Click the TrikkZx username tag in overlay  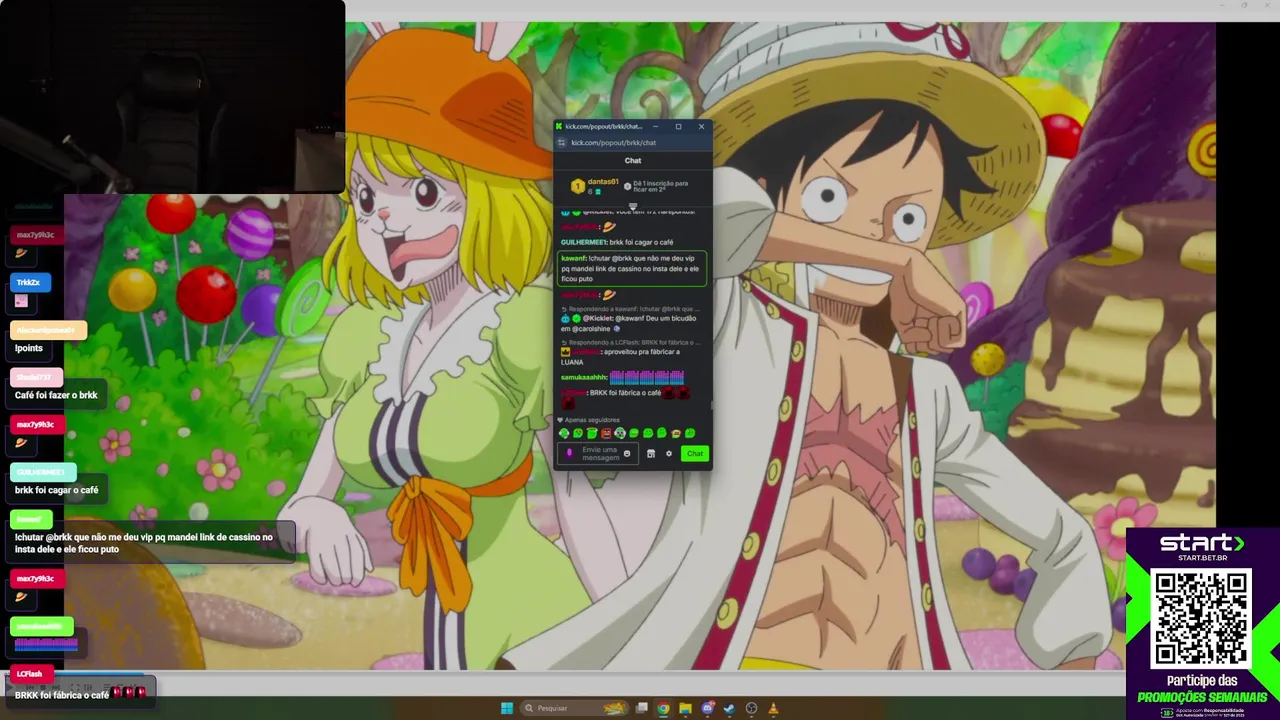29,282
